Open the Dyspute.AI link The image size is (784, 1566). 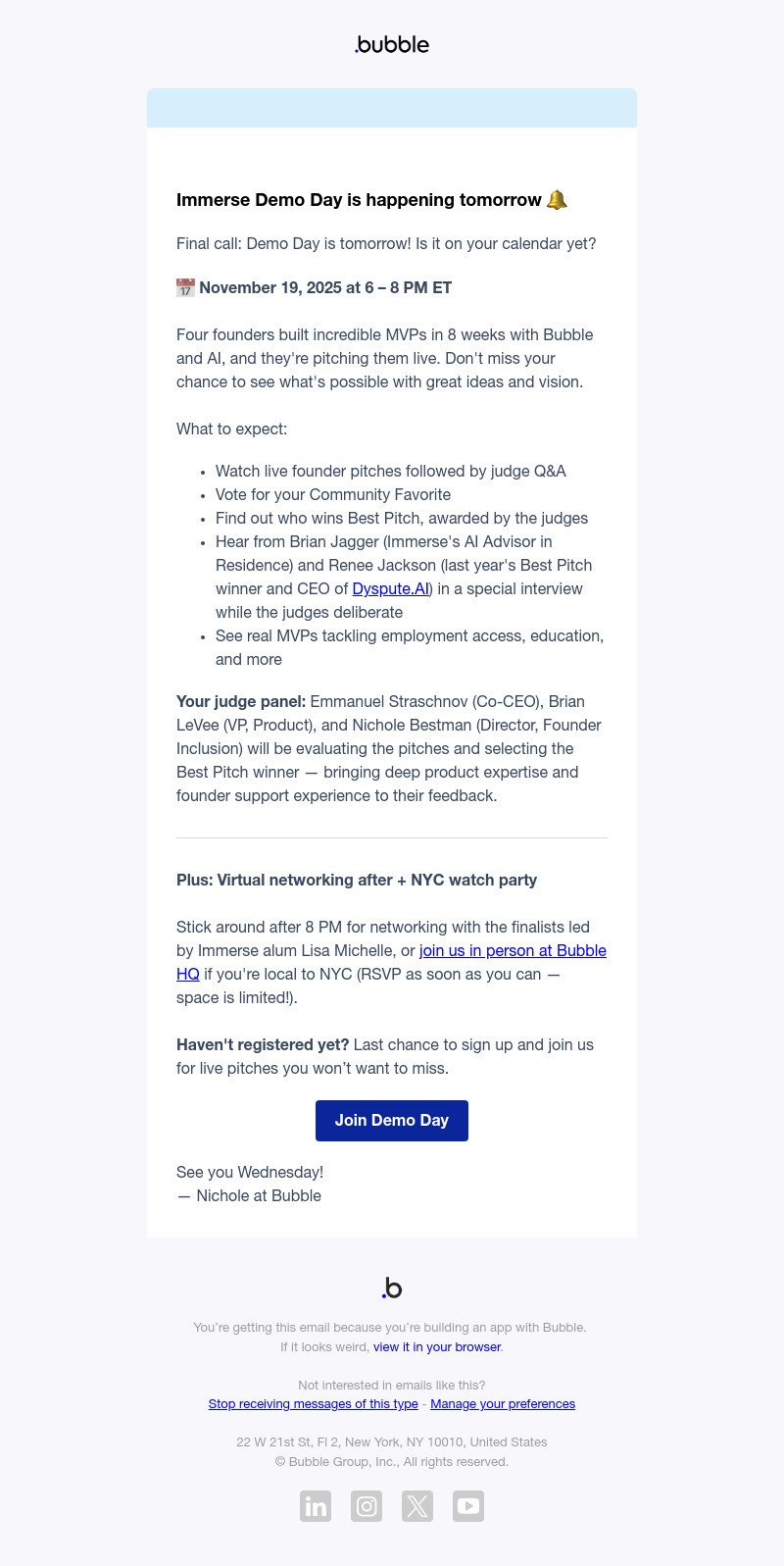point(390,588)
